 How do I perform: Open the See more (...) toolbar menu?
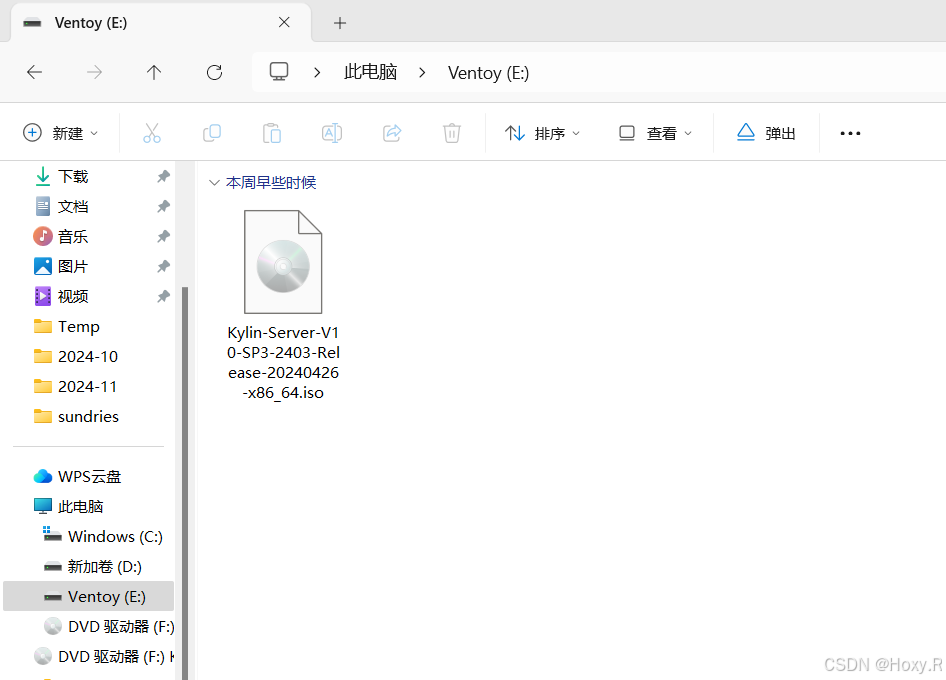click(849, 132)
